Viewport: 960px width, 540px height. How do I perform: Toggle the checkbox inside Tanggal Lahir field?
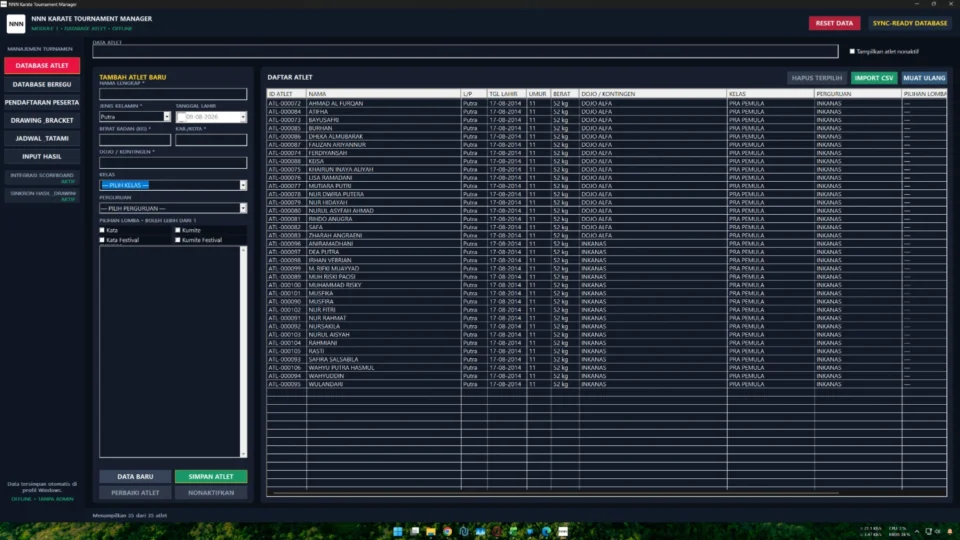[x=181, y=117]
